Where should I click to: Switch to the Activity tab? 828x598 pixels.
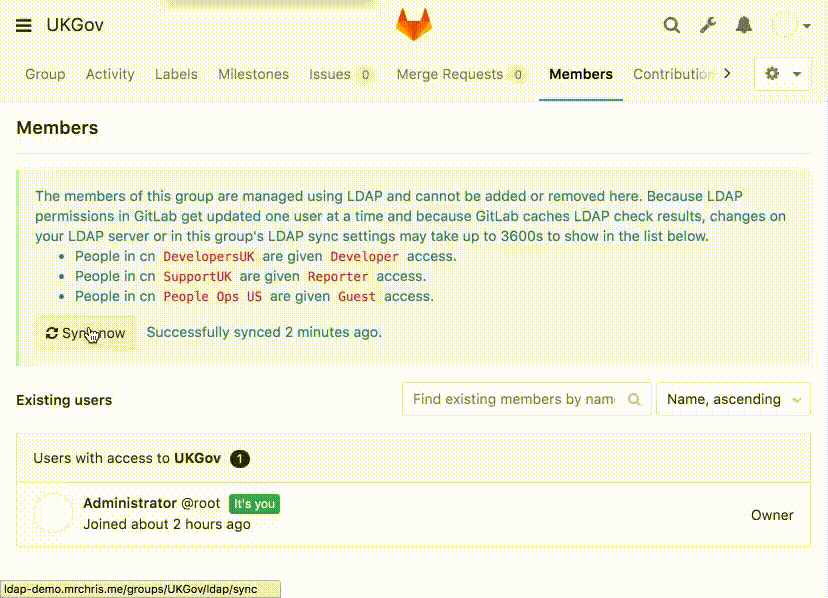pyautogui.click(x=110, y=74)
